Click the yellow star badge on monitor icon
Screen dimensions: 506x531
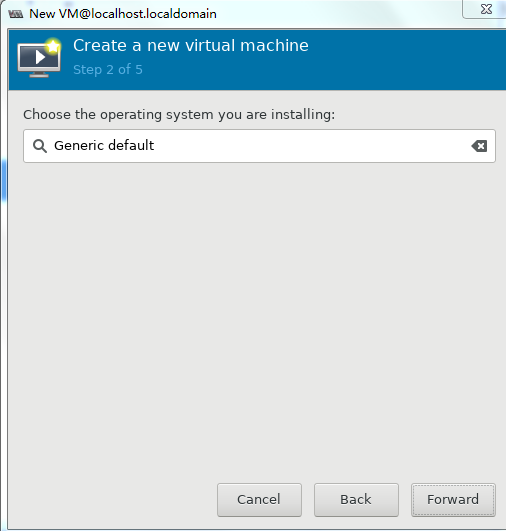(53, 46)
